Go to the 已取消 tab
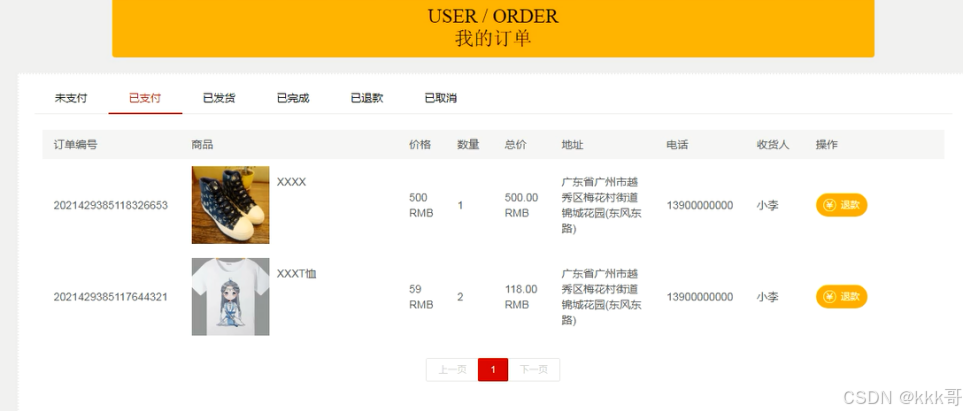This screenshot has width=966, height=415. [x=440, y=98]
